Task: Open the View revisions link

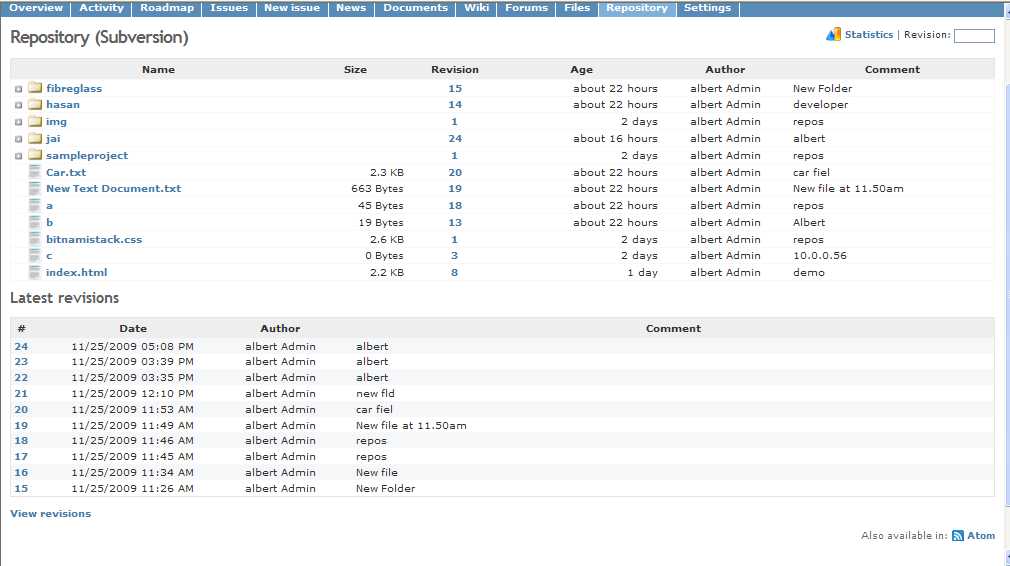Action: click(x=50, y=514)
